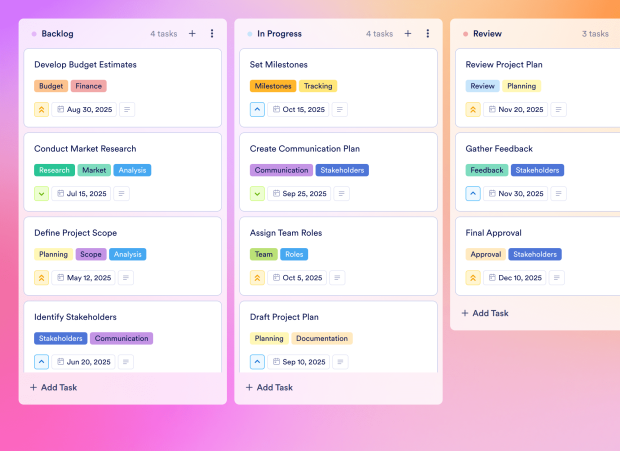This screenshot has height=451, width=620.
Task: Open the Oct 15, 2025 due date picker
Action: click(x=299, y=109)
